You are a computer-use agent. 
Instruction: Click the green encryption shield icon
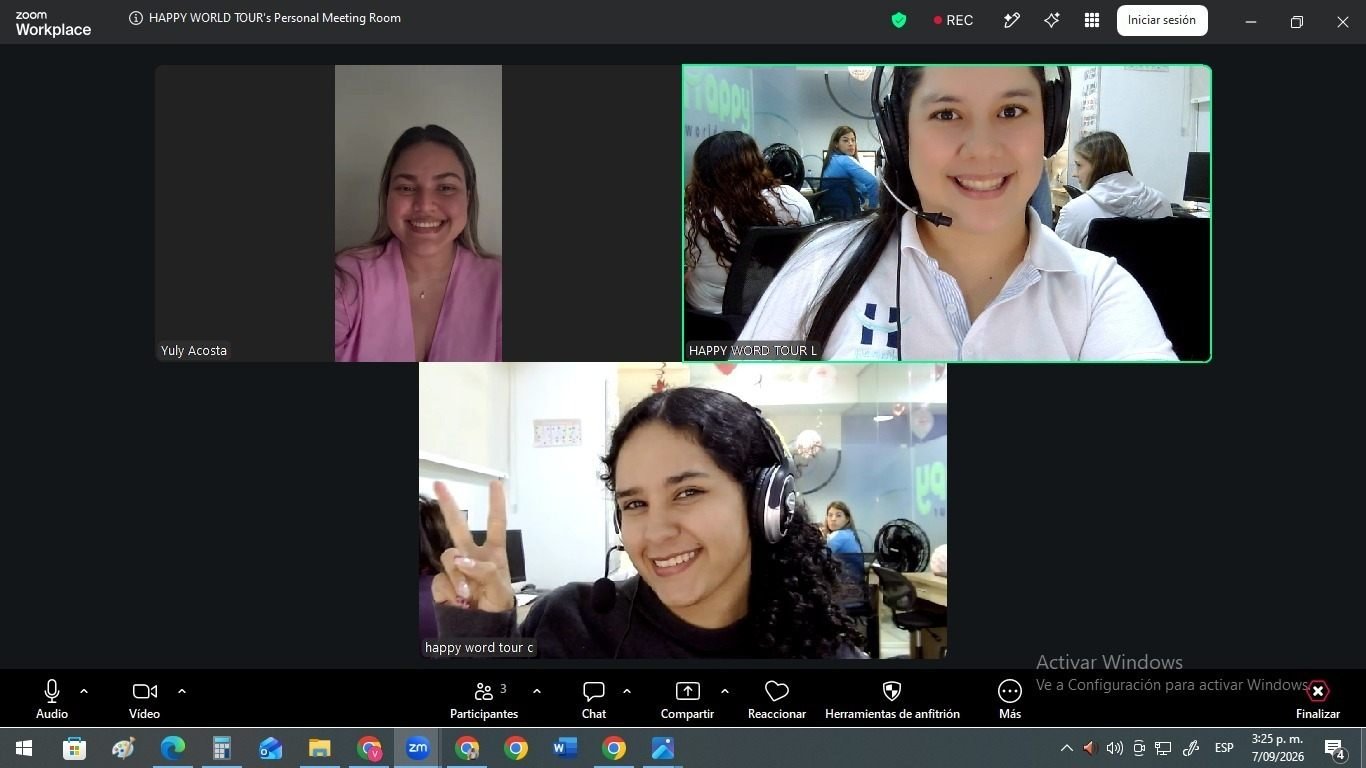click(899, 20)
